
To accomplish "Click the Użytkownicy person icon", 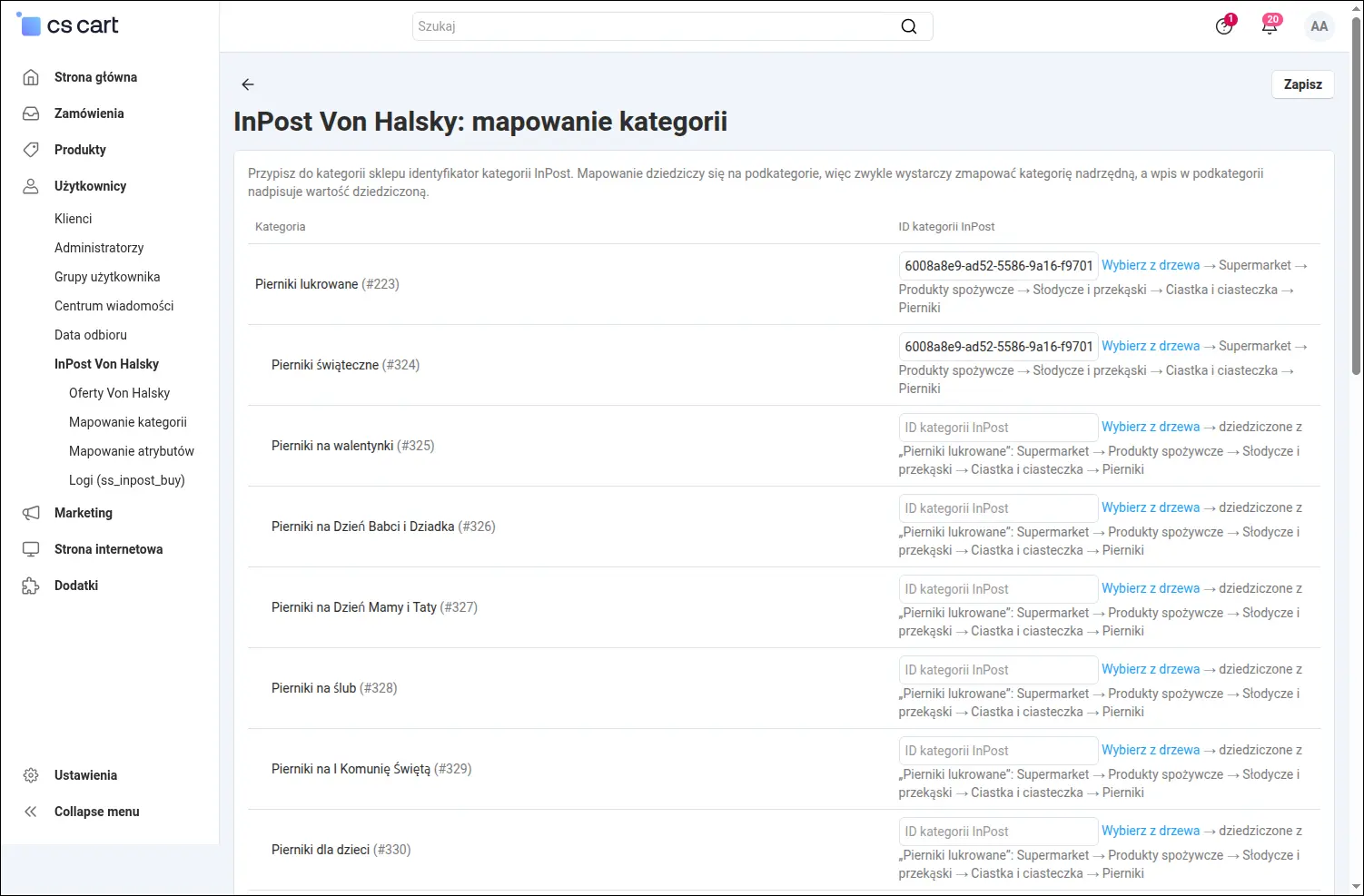I will (31, 186).
